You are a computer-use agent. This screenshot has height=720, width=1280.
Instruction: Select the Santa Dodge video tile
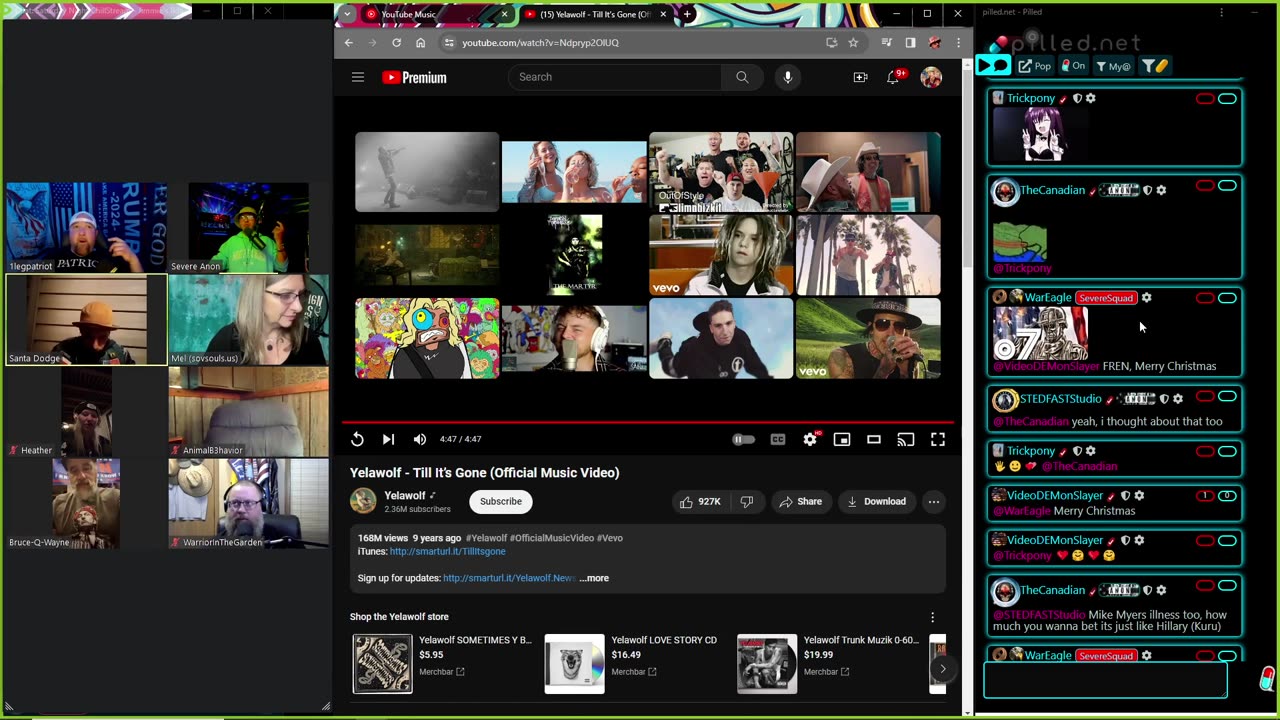coord(86,320)
